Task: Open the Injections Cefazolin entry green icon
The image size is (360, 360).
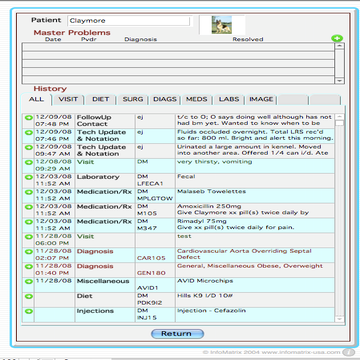Action: pos(29,311)
